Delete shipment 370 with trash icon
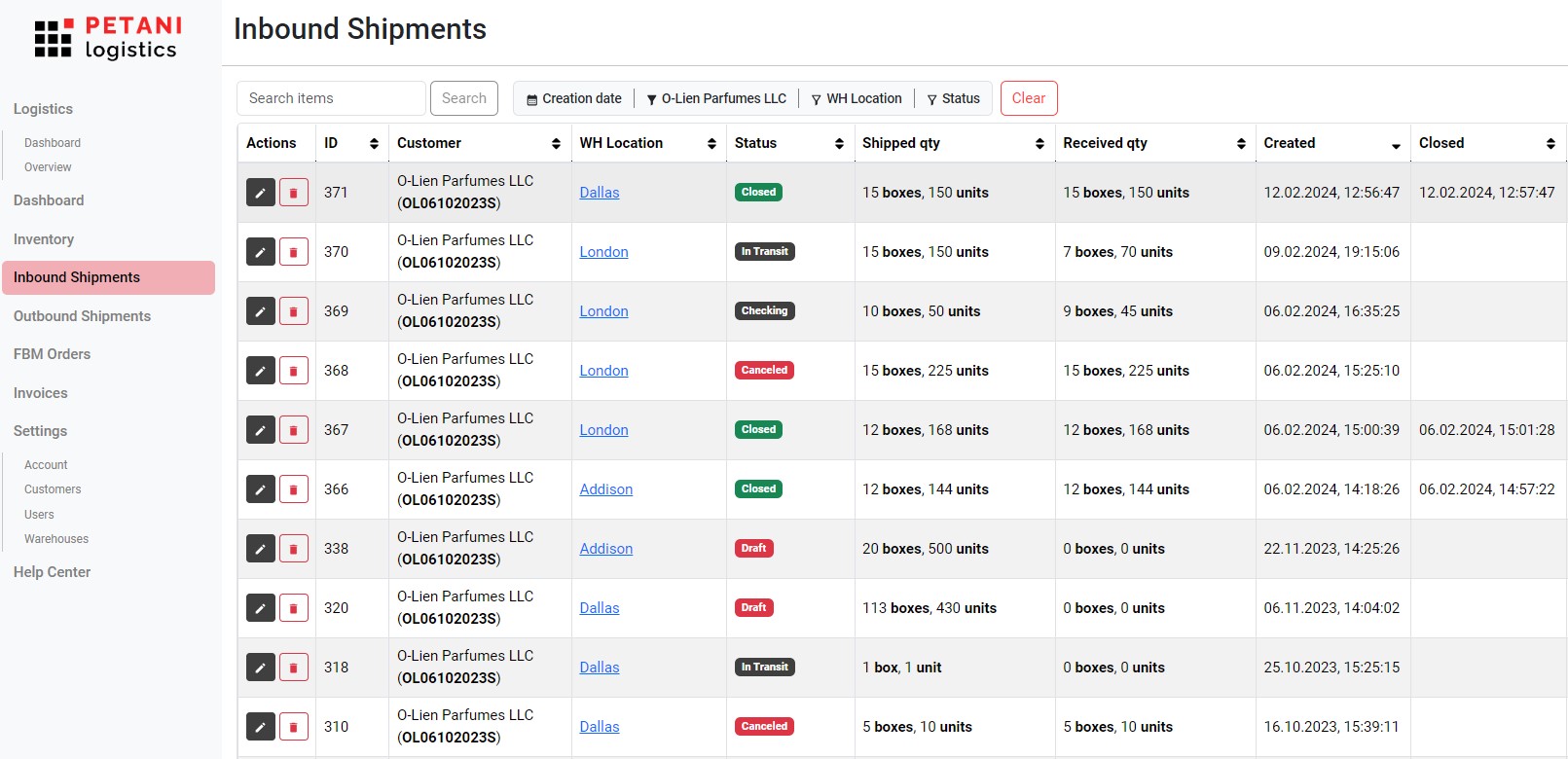Screen dimensions: 1568x759 (x=294, y=252)
